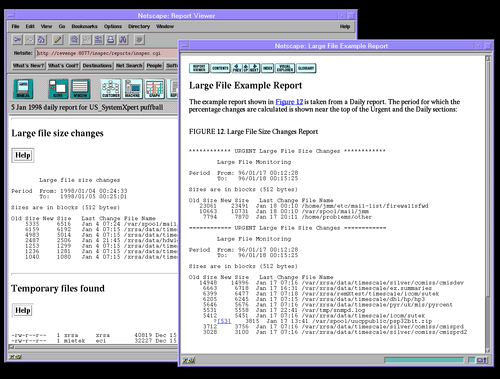Screen dimensions: 500x379
Task: Reload the page with the Reload icon
Action: tap(74, 40)
